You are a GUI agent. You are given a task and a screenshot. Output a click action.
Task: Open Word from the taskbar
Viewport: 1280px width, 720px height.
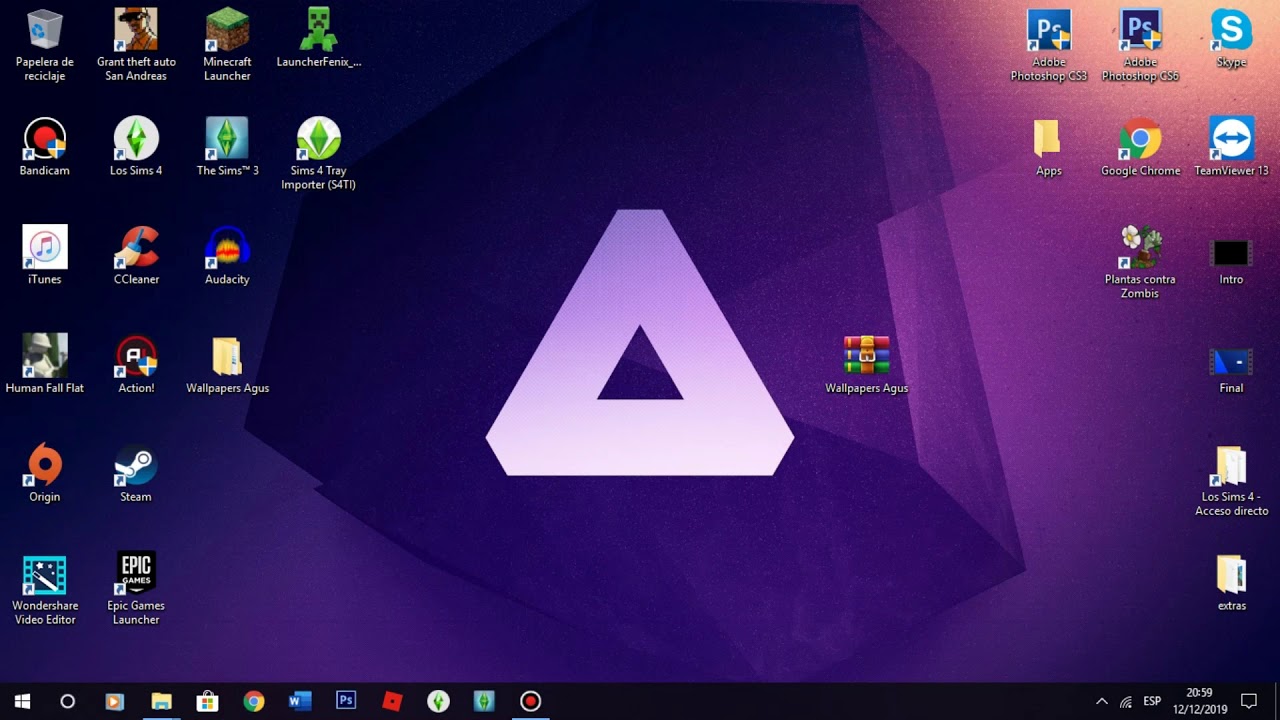coord(300,701)
